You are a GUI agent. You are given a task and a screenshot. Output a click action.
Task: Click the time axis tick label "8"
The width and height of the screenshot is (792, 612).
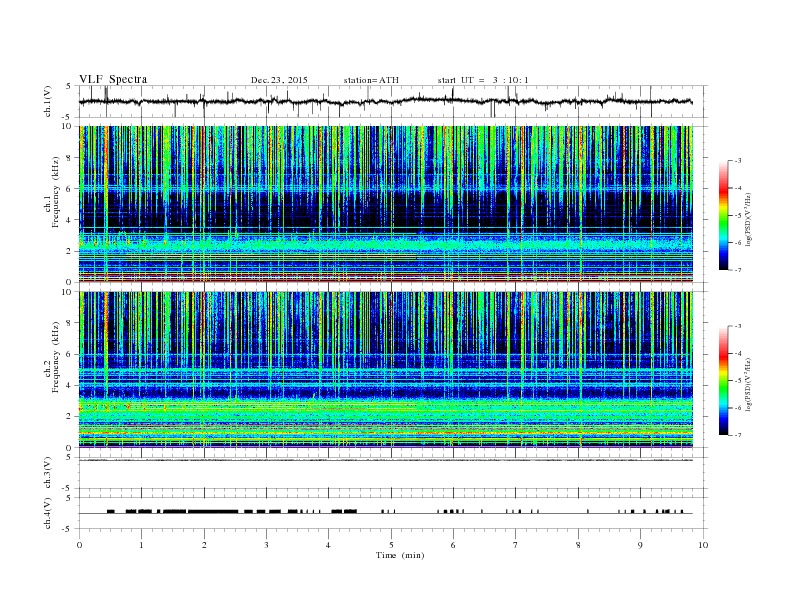(x=578, y=545)
